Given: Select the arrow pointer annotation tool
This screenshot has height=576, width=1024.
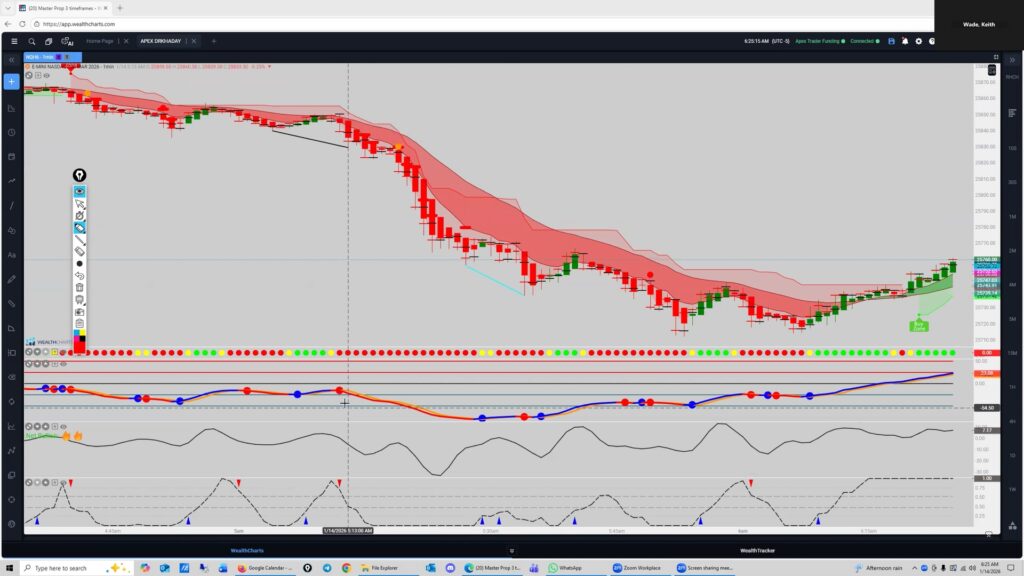Looking at the screenshot, I should tap(80, 203).
